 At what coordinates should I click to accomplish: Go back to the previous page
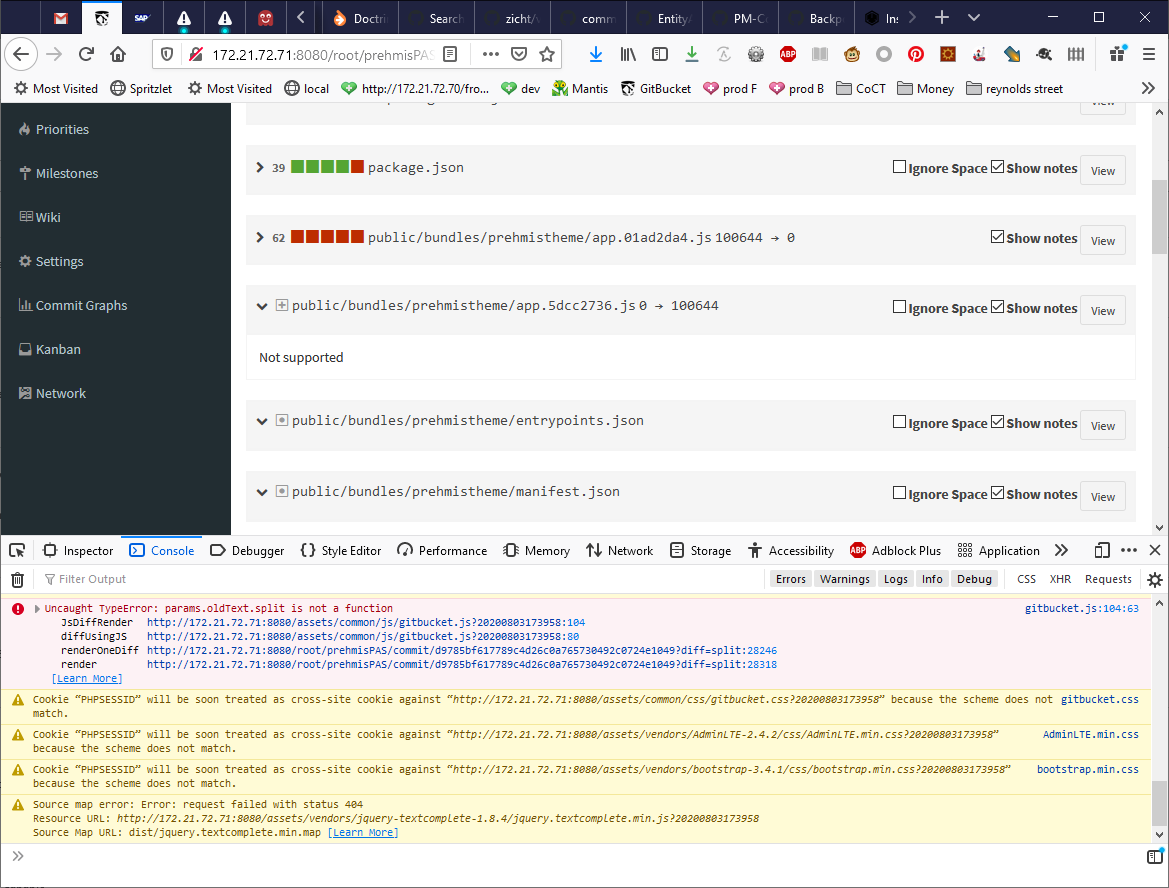click(21, 54)
